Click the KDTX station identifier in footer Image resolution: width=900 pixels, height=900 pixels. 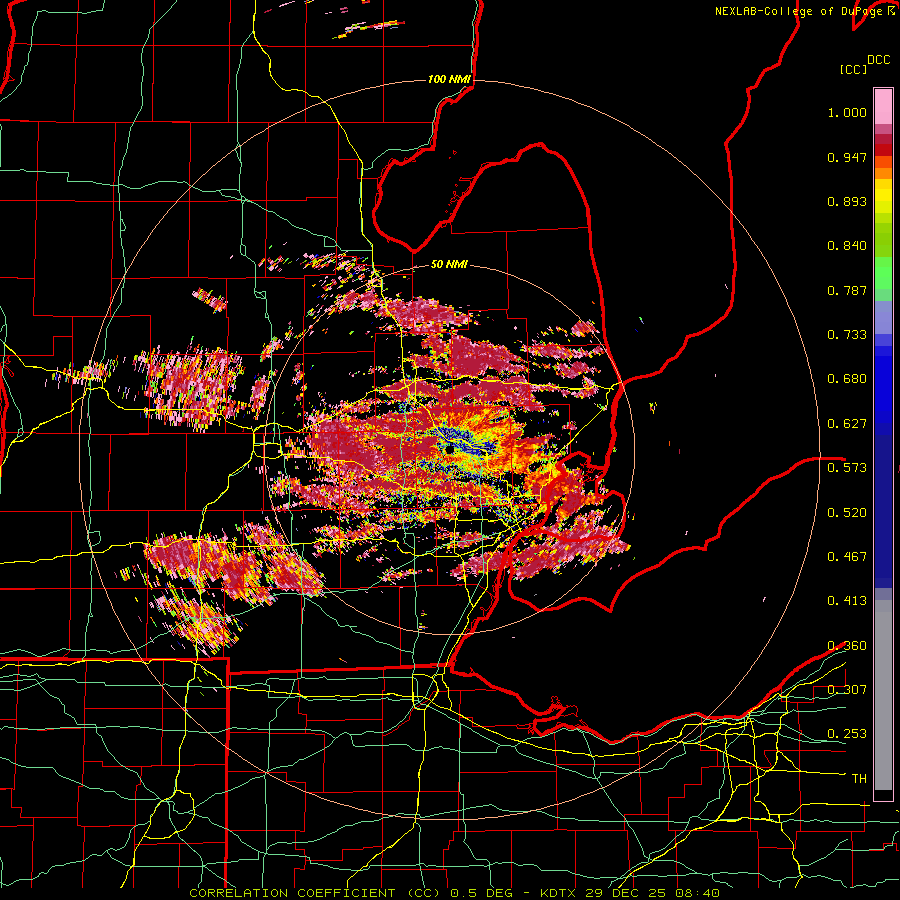[560, 893]
